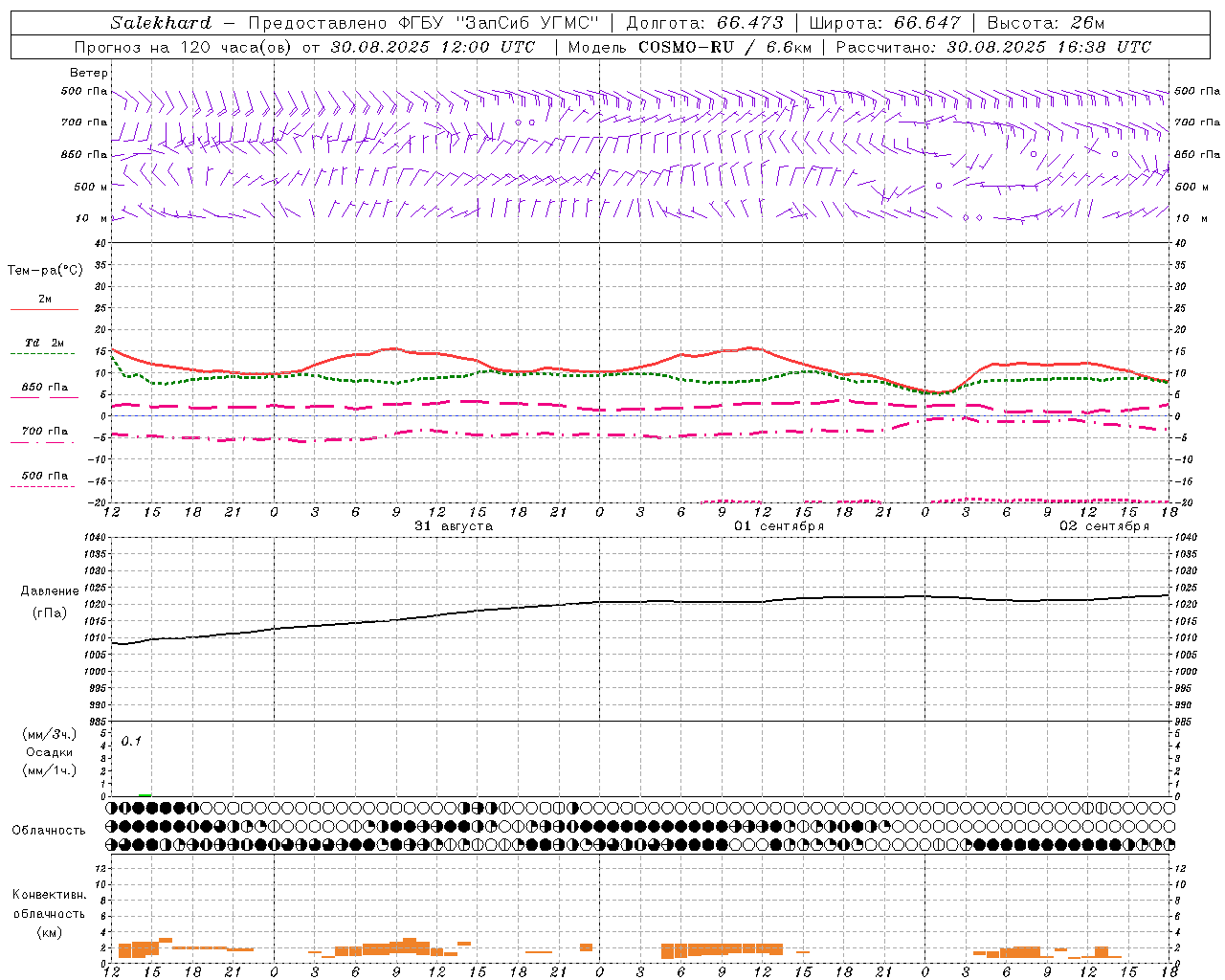This screenshot has width=1225, height=980.
Task: Click the text "Прогноз на 120 часа(ов)"
Action: point(185,47)
